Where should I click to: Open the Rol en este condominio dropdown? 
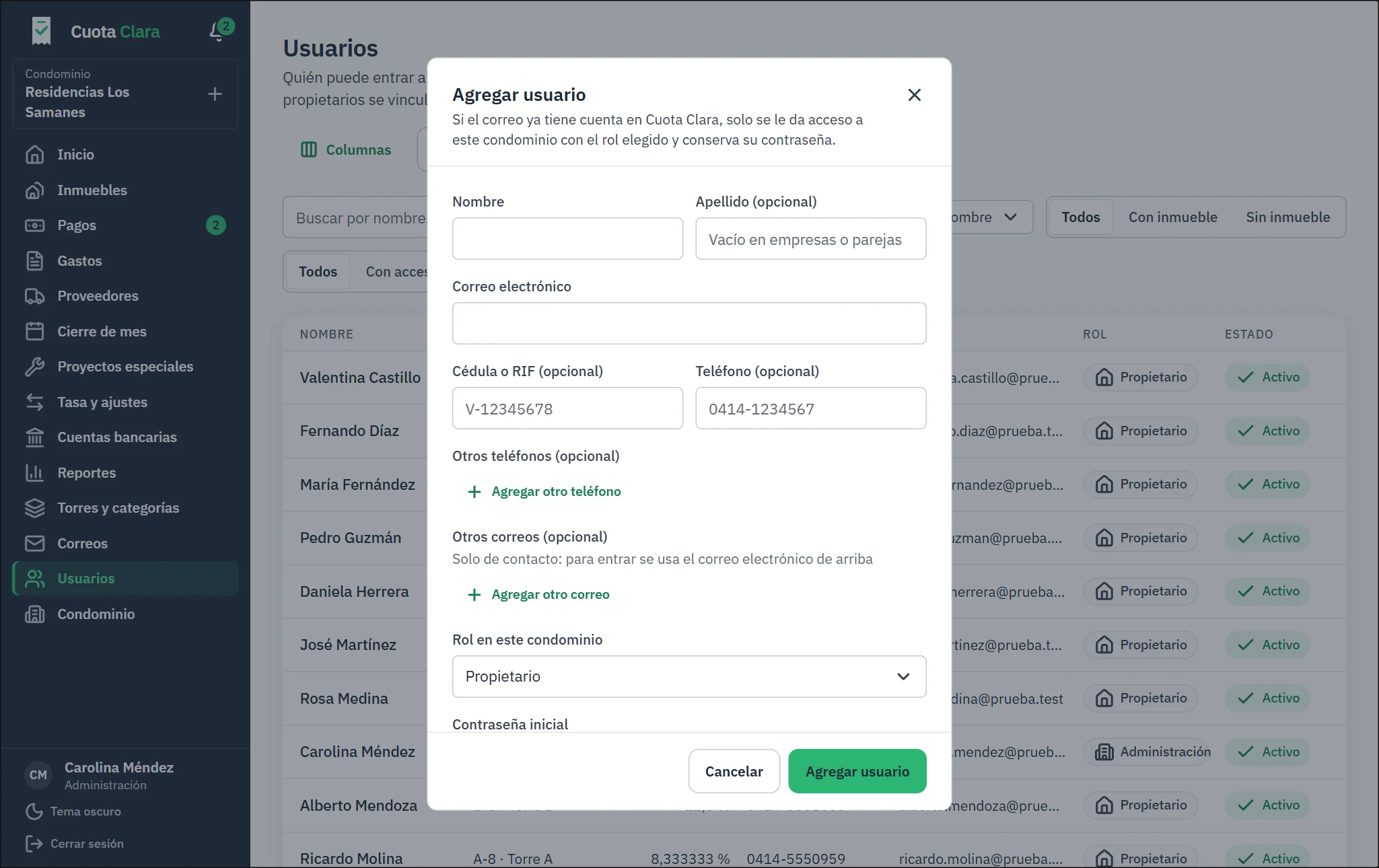689,676
